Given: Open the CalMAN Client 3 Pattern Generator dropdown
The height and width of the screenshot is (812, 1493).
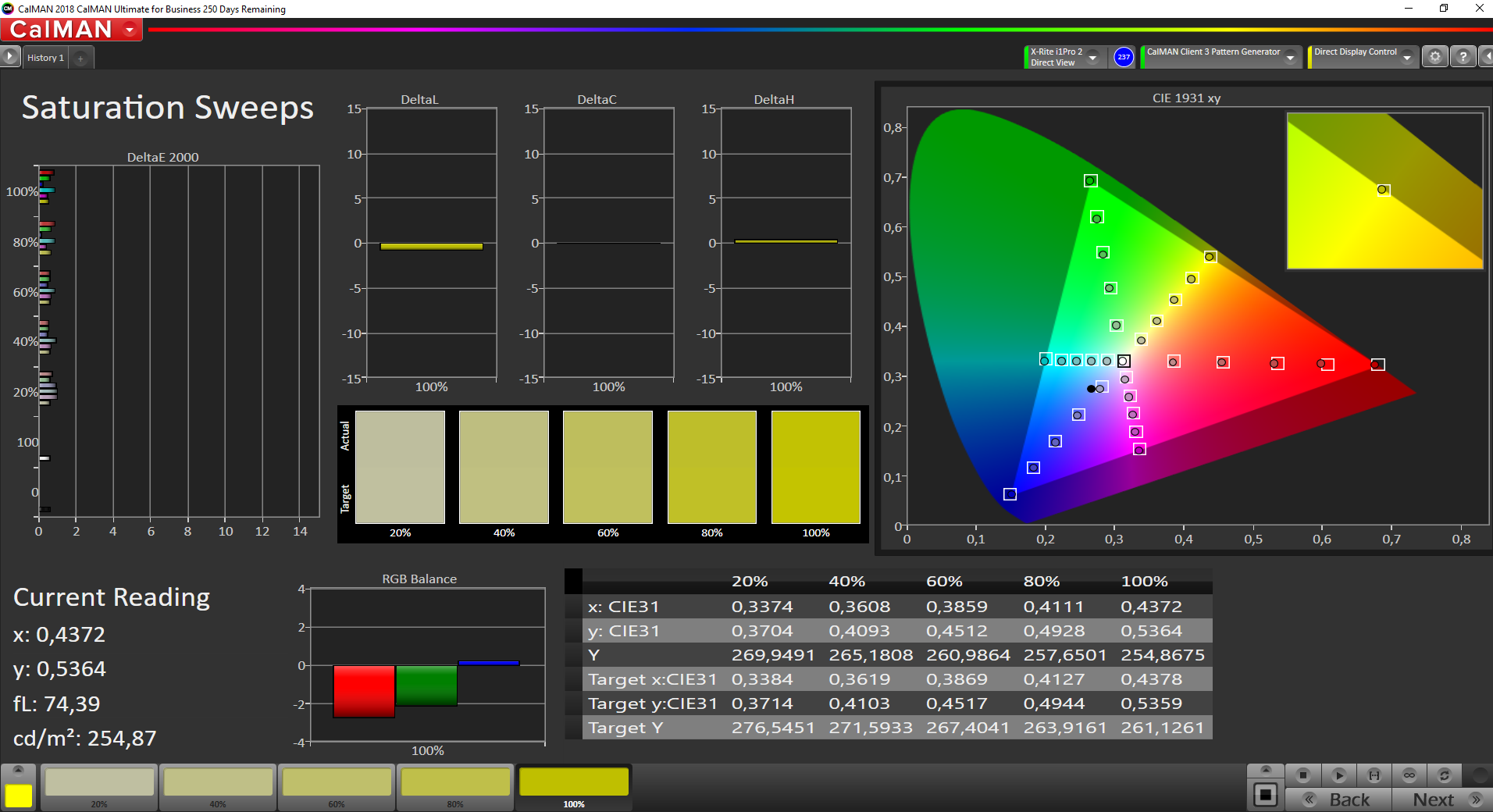Looking at the screenshot, I should 1291,57.
